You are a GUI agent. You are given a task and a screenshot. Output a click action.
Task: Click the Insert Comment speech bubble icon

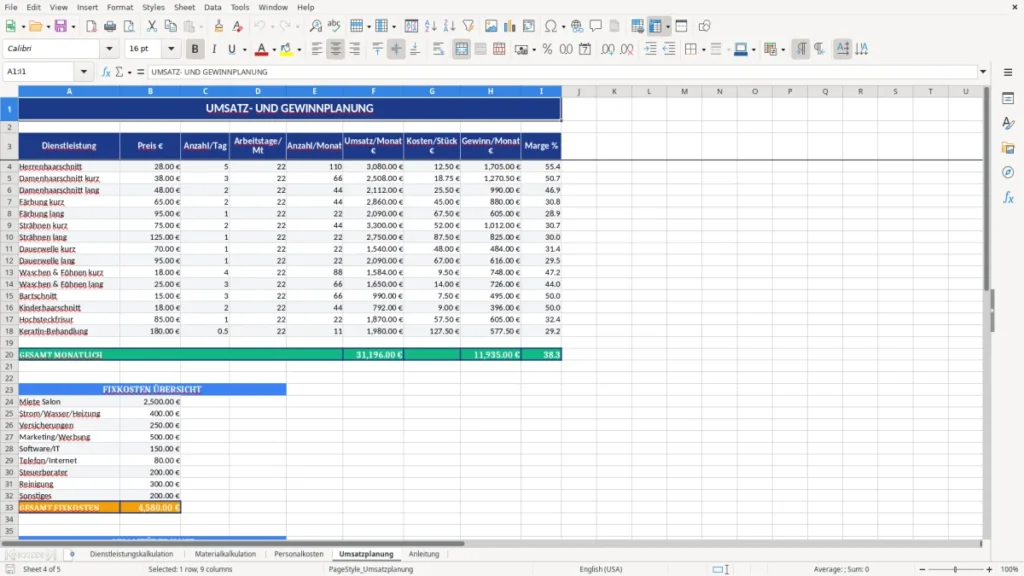(596, 26)
